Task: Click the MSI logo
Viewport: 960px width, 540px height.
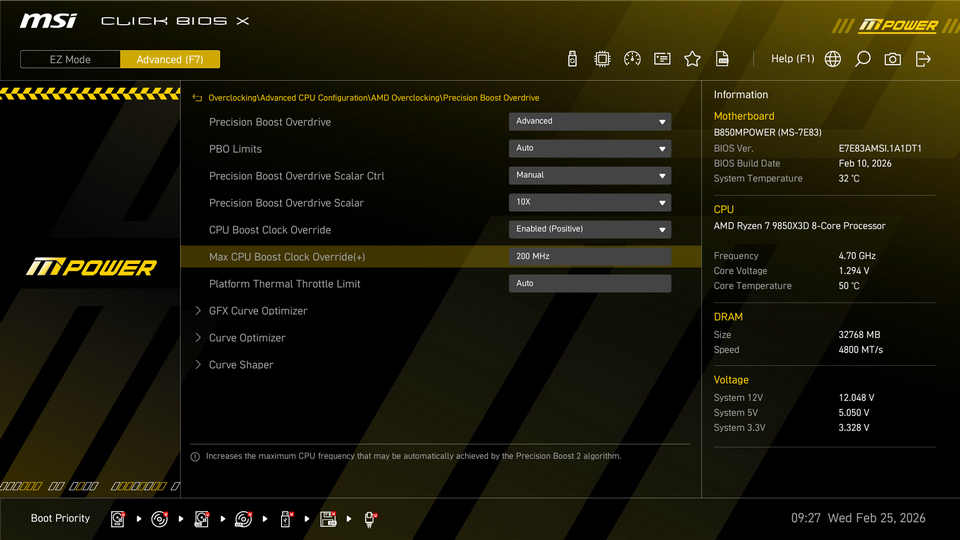Action: pos(48,21)
